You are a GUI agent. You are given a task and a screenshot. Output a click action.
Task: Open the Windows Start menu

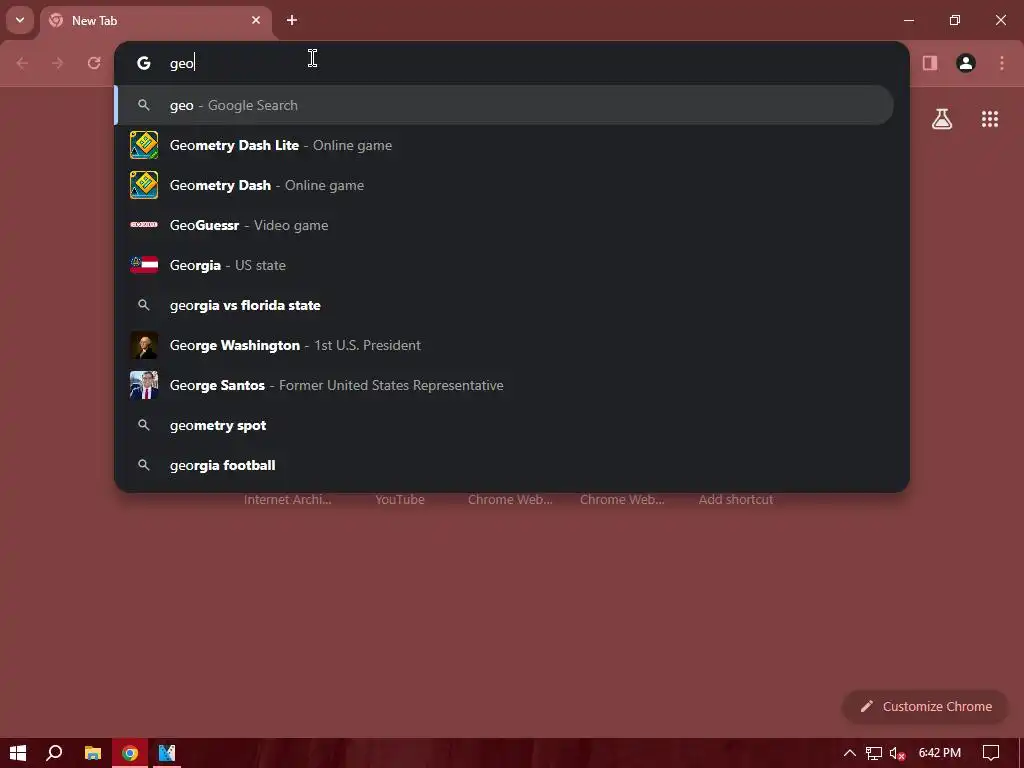pos(18,753)
